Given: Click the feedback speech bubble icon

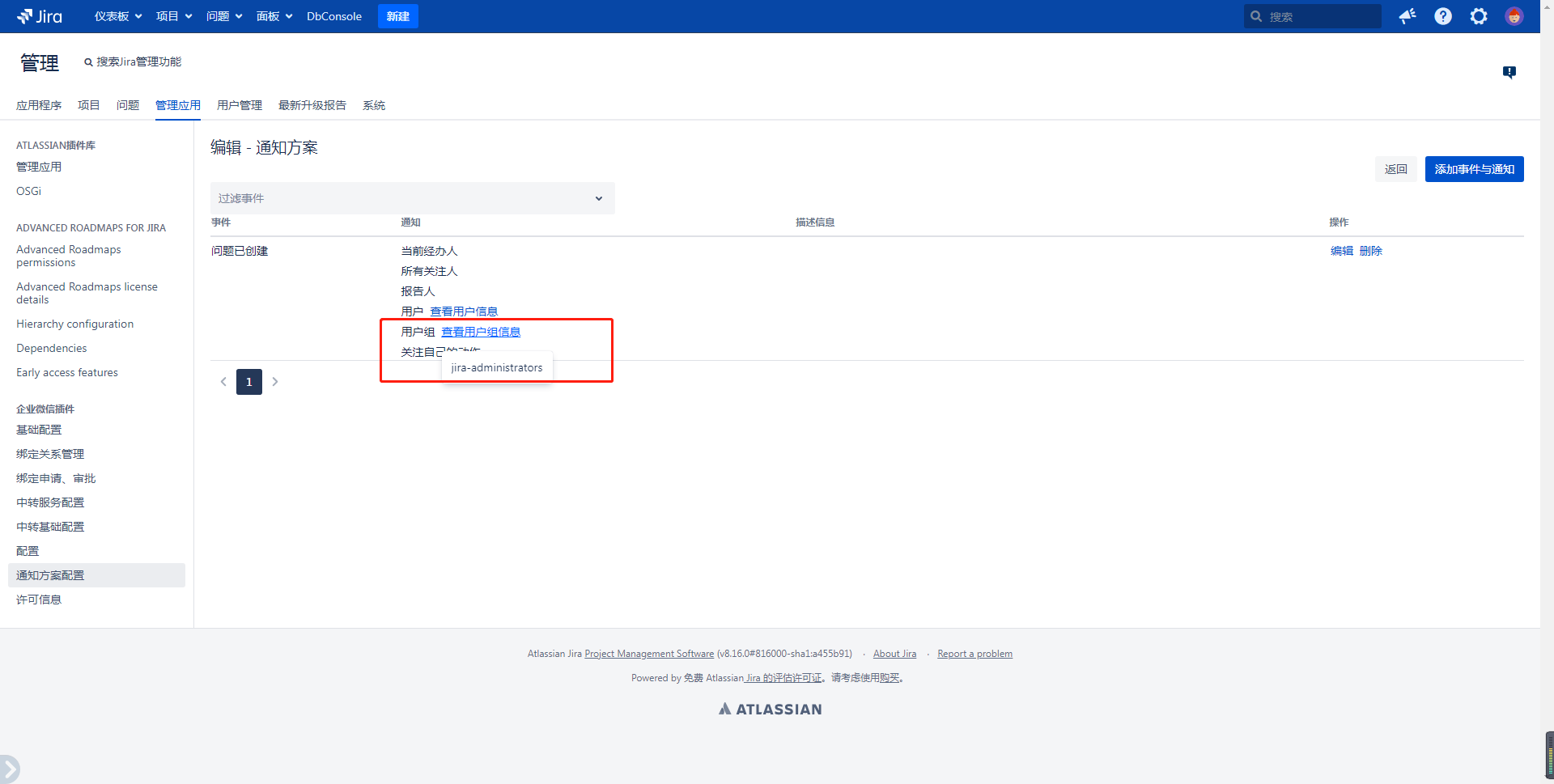Looking at the screenshot, I should (x=1509, y=72).
